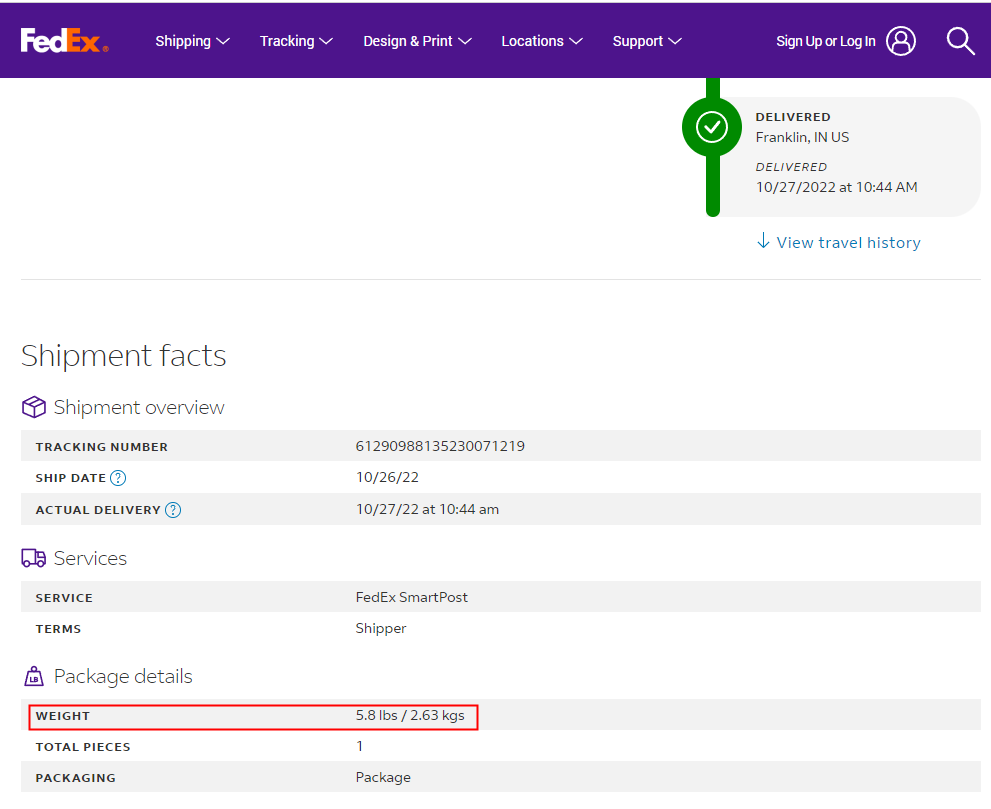Click the tracking number value

click(x=440, y=446)
